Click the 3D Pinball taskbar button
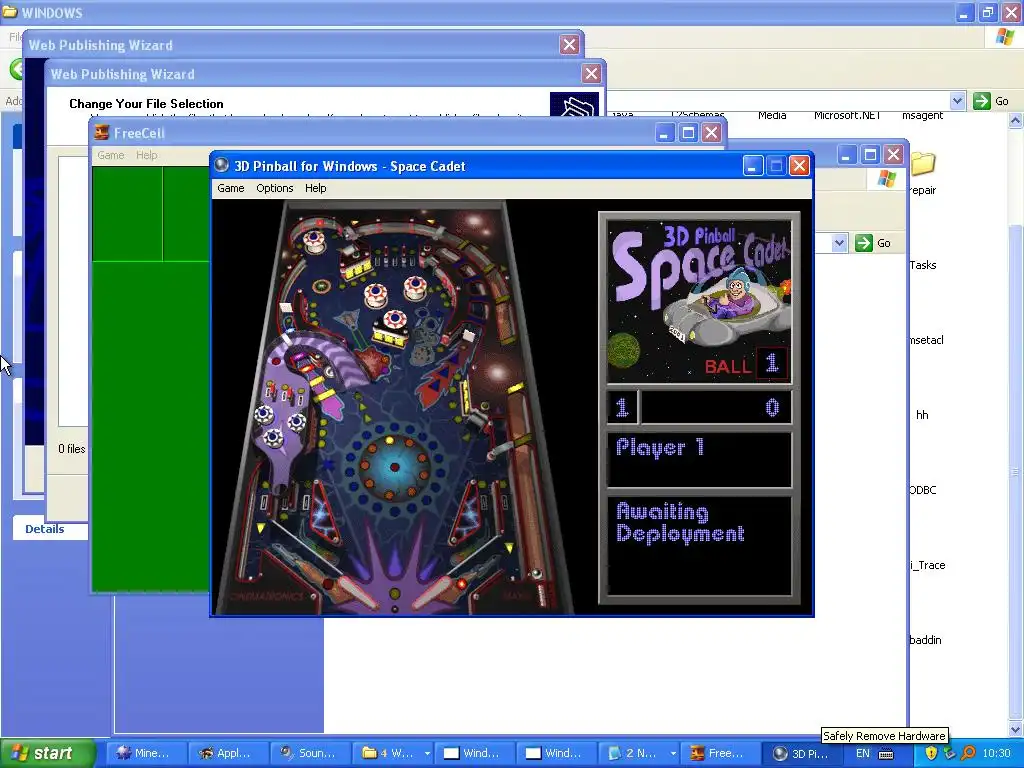This screenshot has width=1024, height=768. pyautogui.click(x=801, y=753)
